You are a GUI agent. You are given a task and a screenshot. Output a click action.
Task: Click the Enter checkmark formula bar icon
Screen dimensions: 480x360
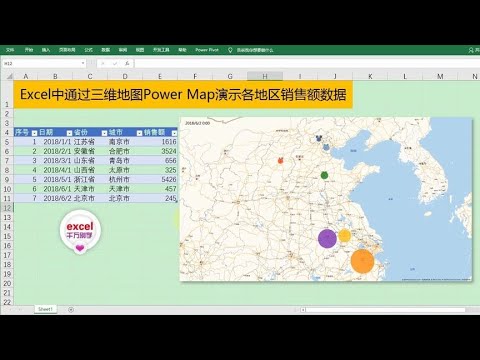point(115,63)
